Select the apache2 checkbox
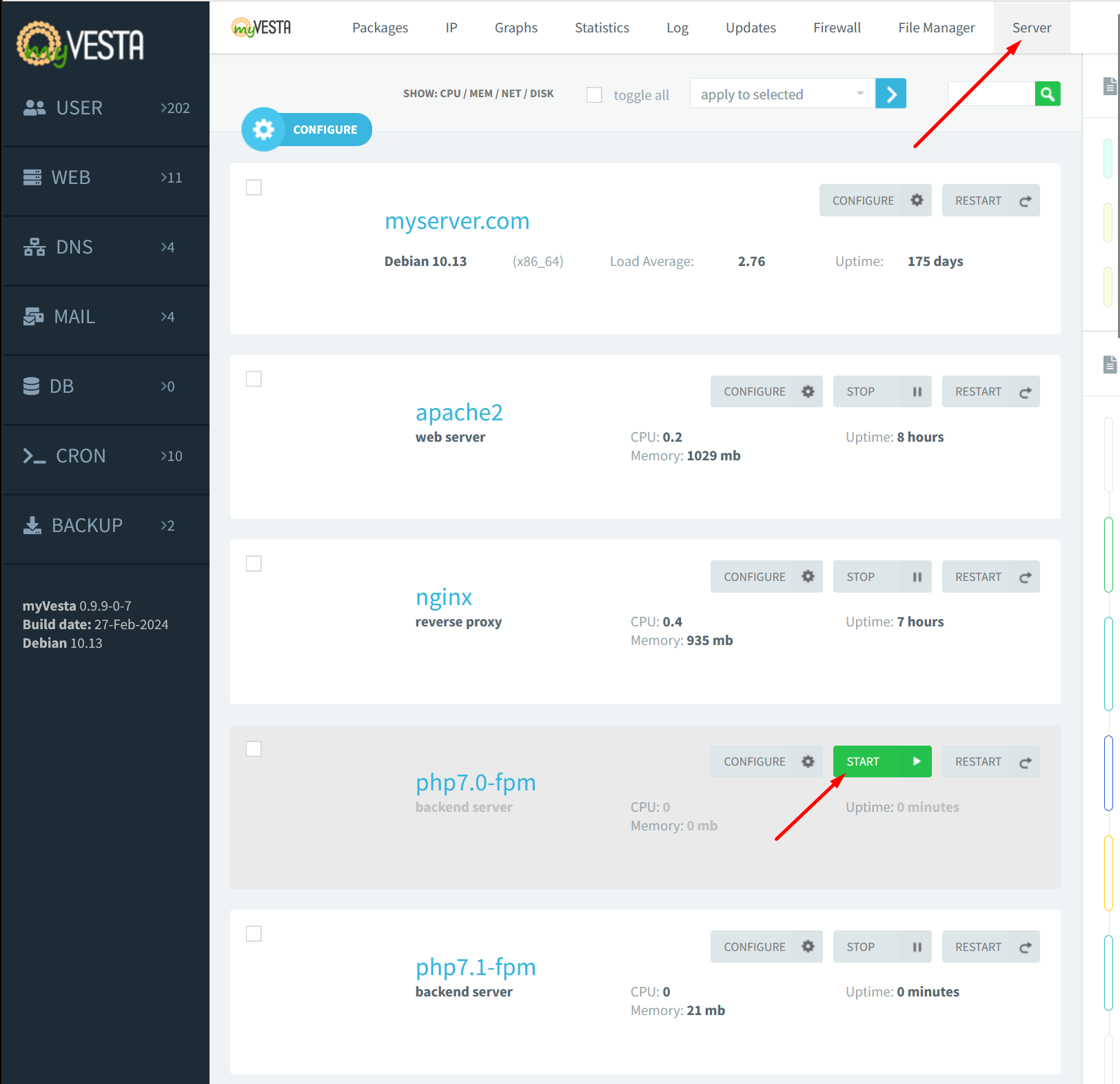Viewport: 1120px width, 1084px height. click(x=254, y=379)
